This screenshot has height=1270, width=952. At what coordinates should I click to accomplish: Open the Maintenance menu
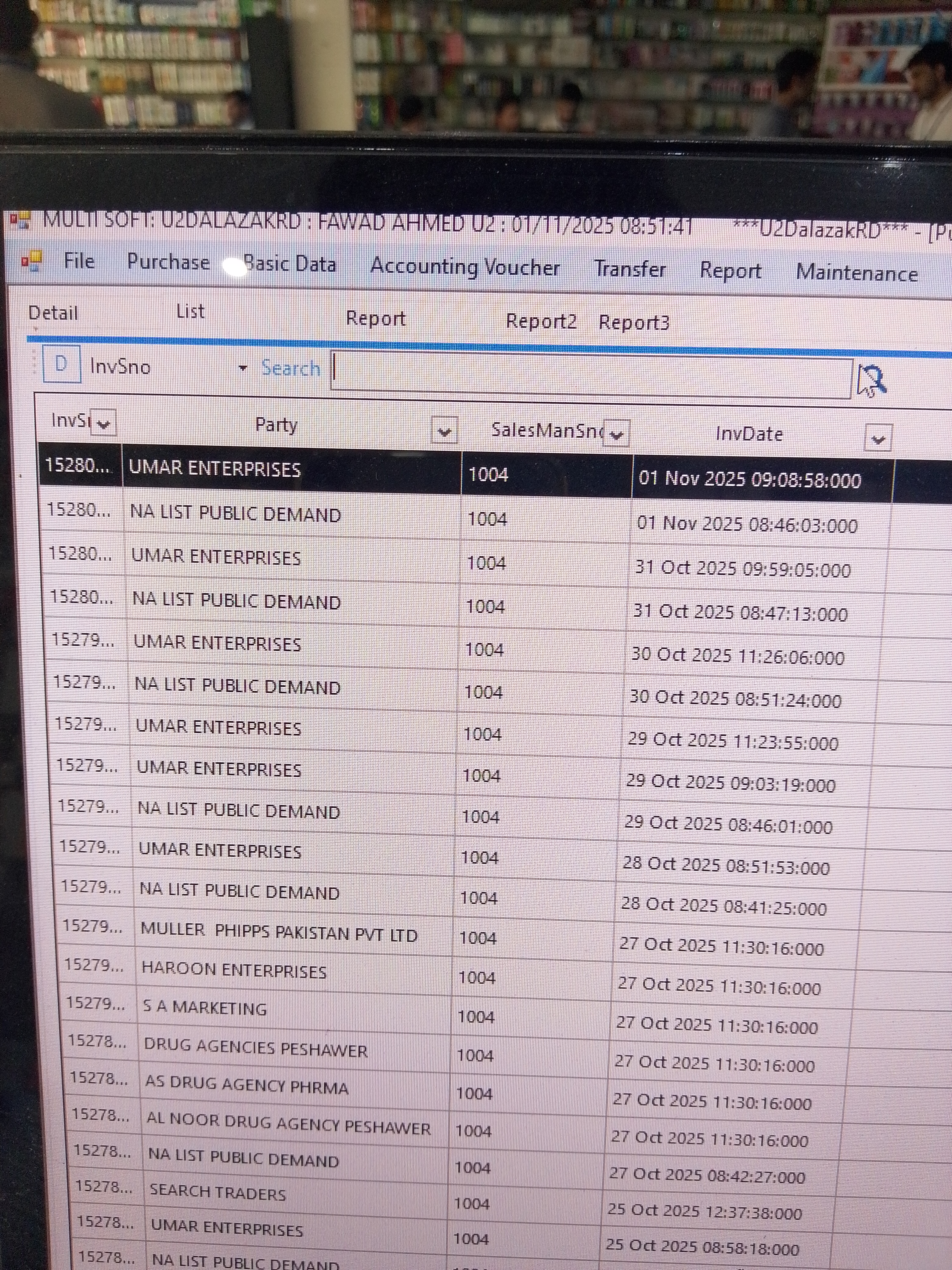pos(856,273)
